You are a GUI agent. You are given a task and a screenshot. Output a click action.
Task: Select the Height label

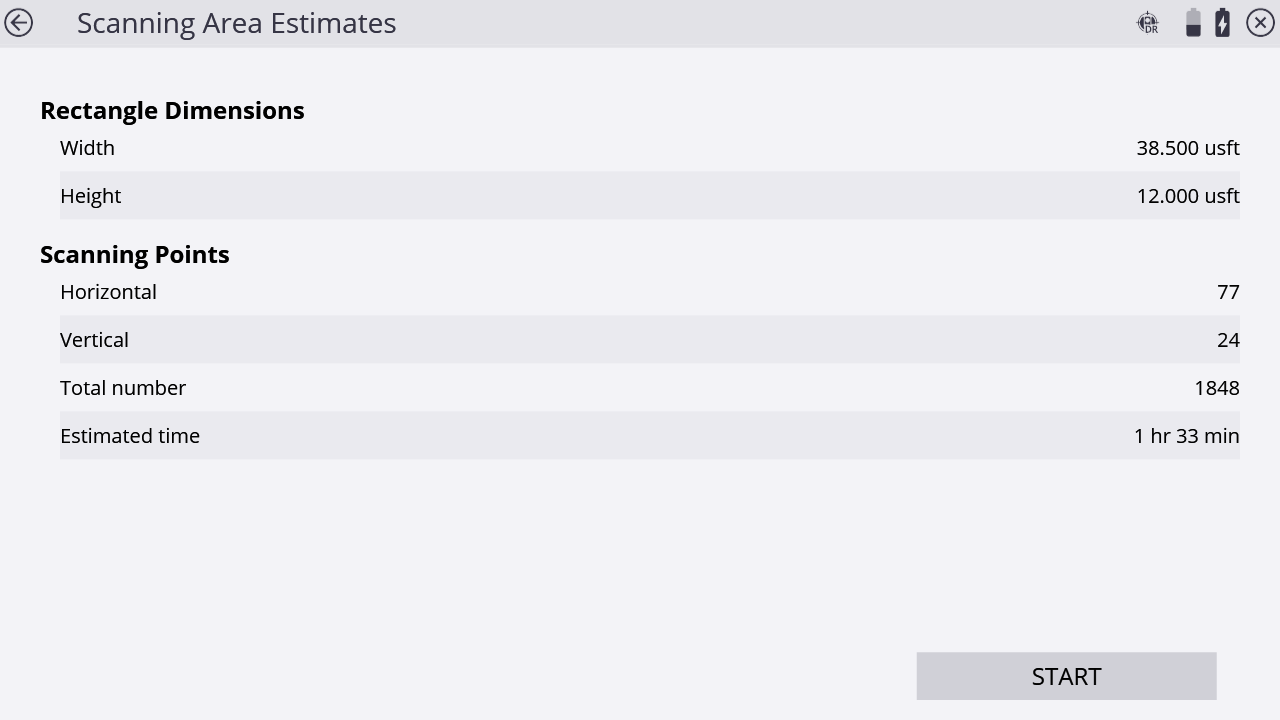coord(90,196)
